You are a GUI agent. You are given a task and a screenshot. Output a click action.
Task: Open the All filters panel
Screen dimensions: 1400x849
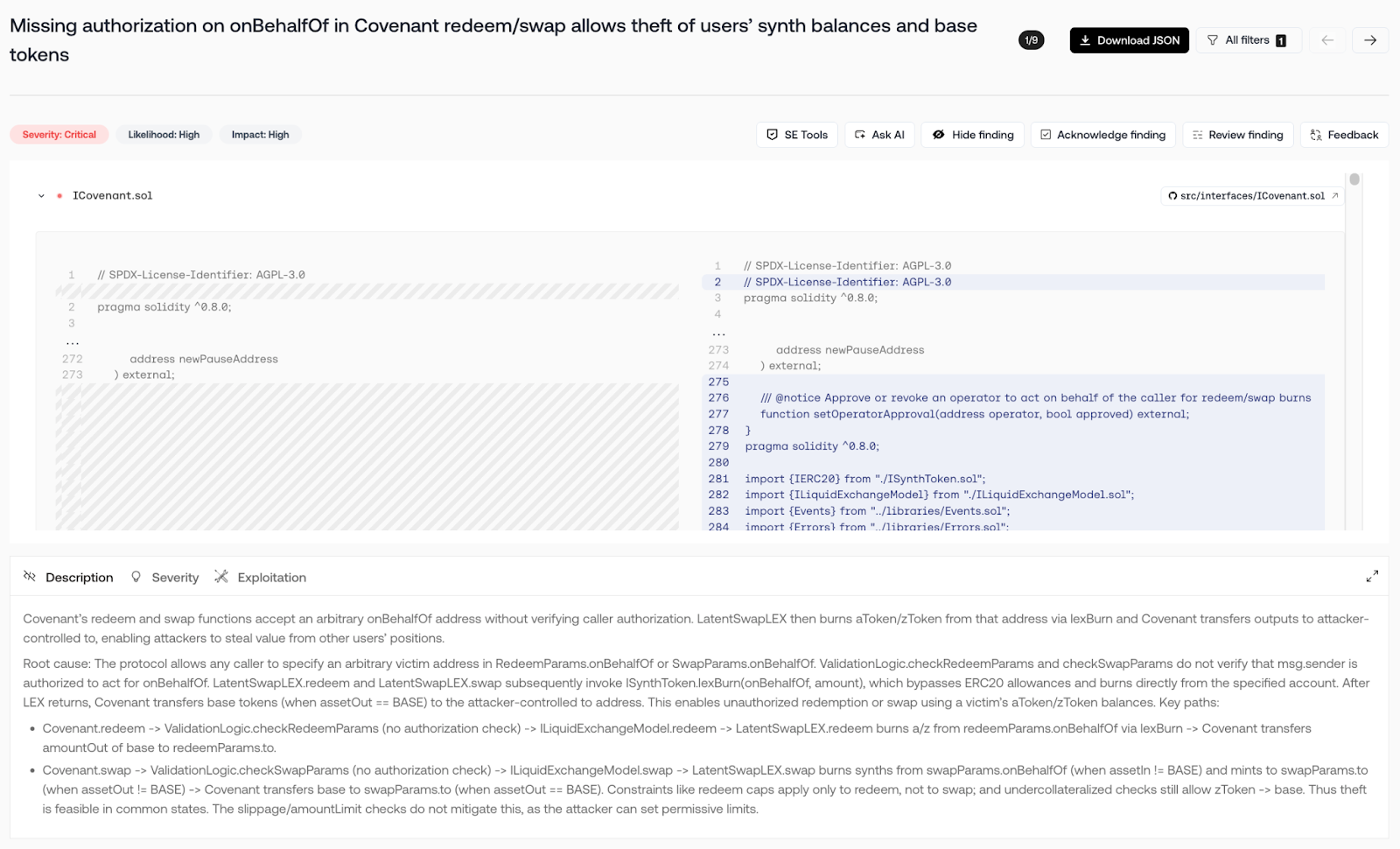point(1248,40)
